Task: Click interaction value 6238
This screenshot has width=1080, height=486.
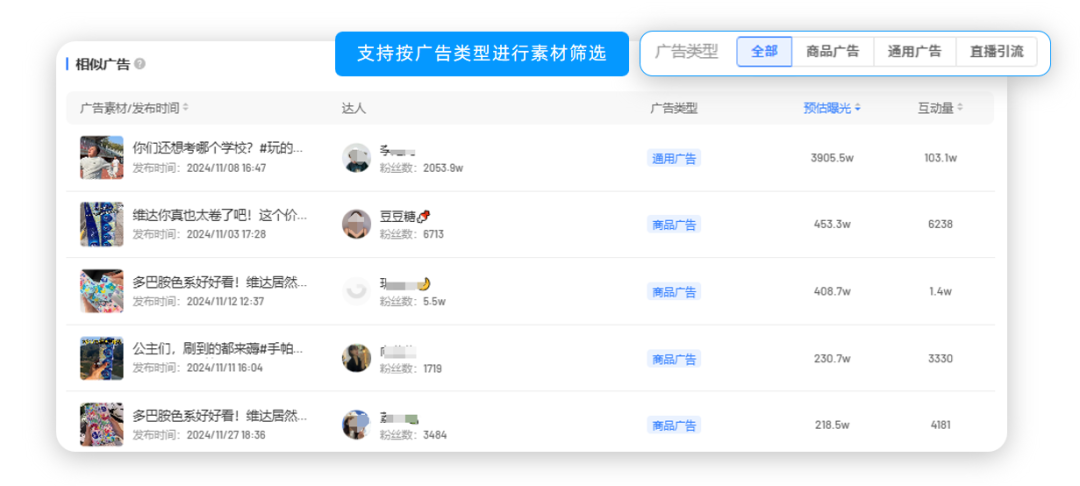Action: click(940, 224)
